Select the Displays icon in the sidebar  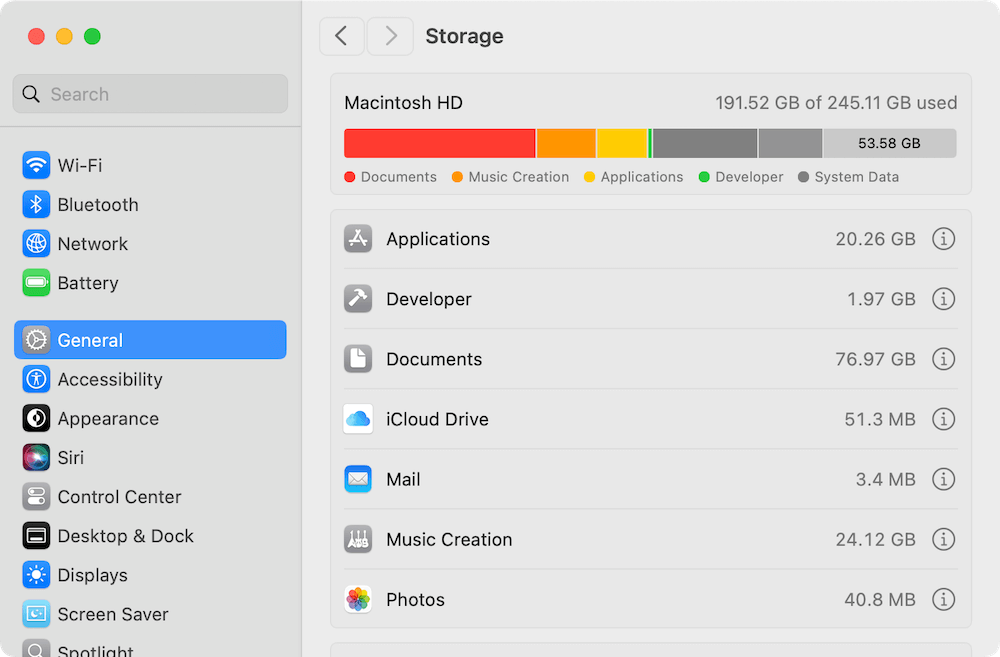(x=36, y=575)
